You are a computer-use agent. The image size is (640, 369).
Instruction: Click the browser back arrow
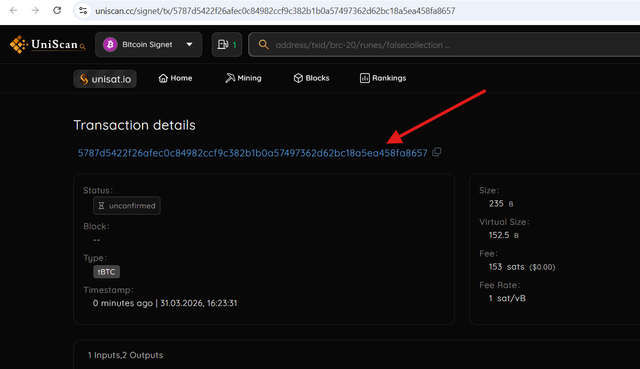pyautogui.click(x=13, y=11)
